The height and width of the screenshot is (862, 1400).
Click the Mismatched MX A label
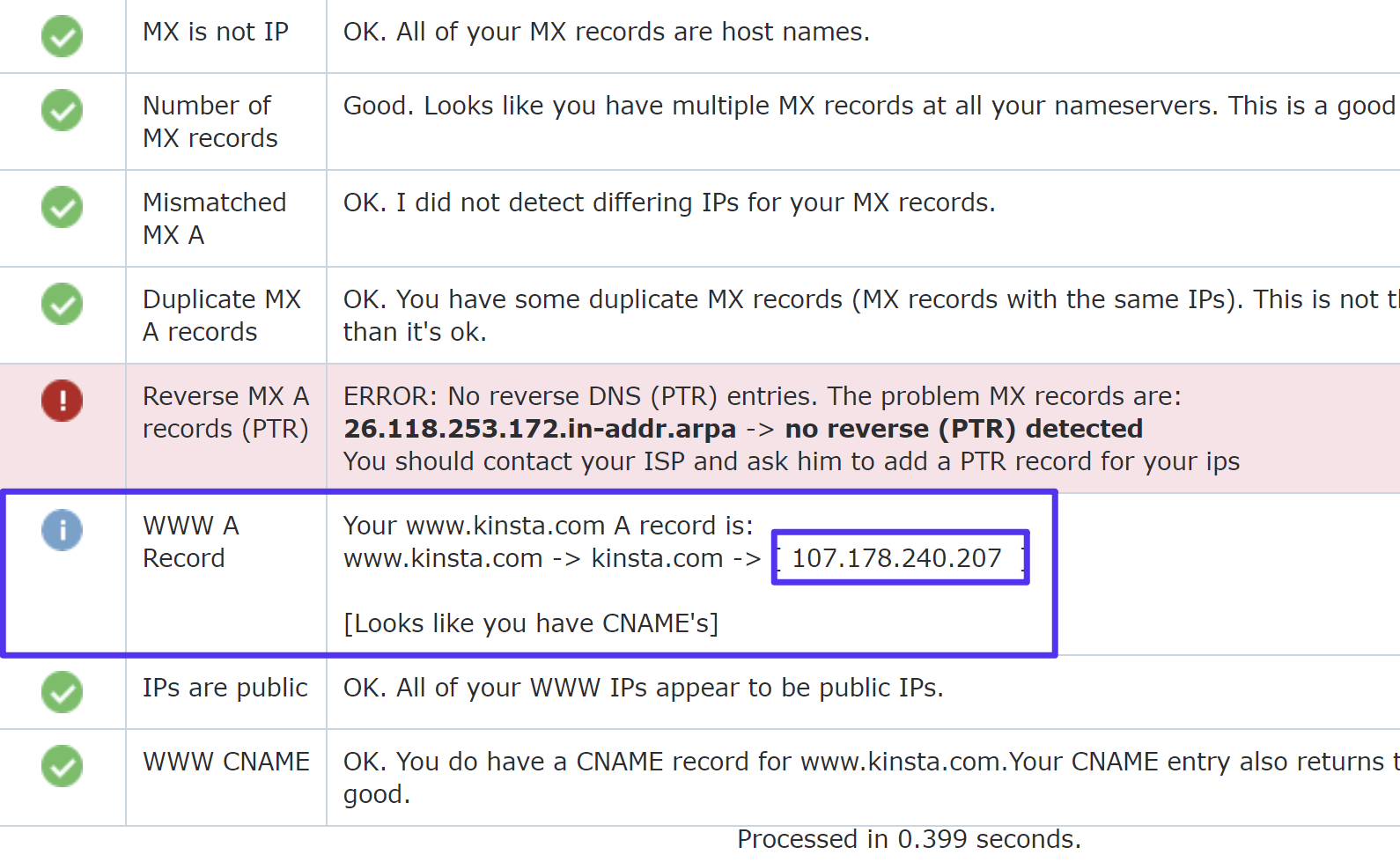[x=214, y=218]
